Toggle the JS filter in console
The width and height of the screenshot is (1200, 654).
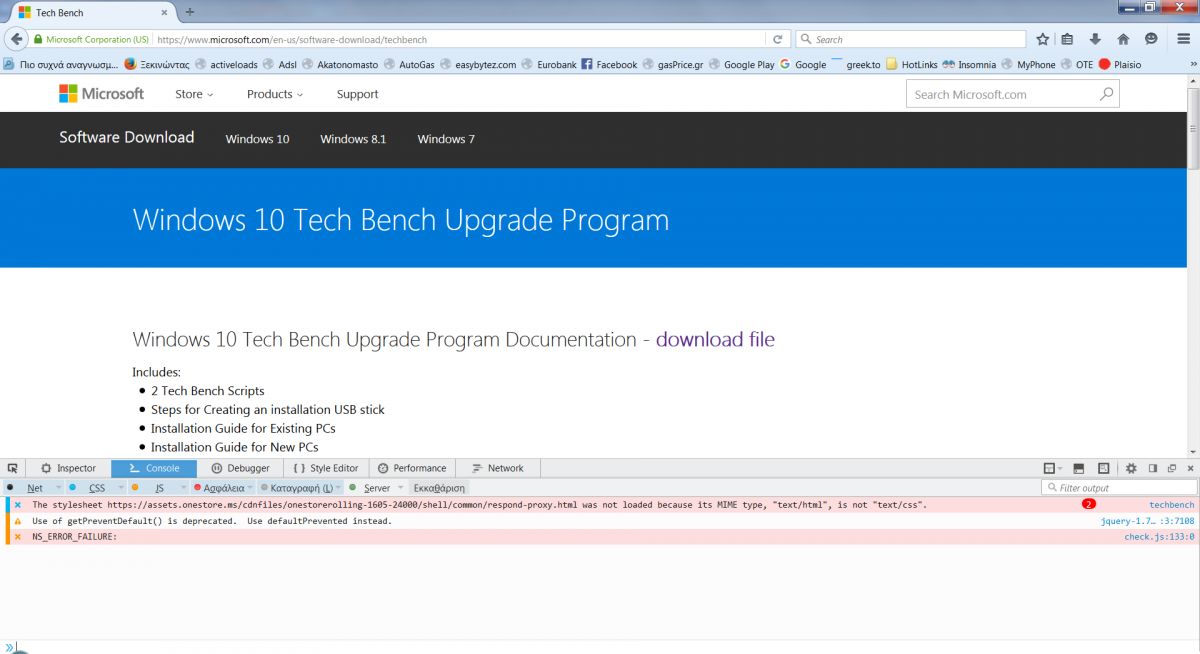tap(159, 488)
